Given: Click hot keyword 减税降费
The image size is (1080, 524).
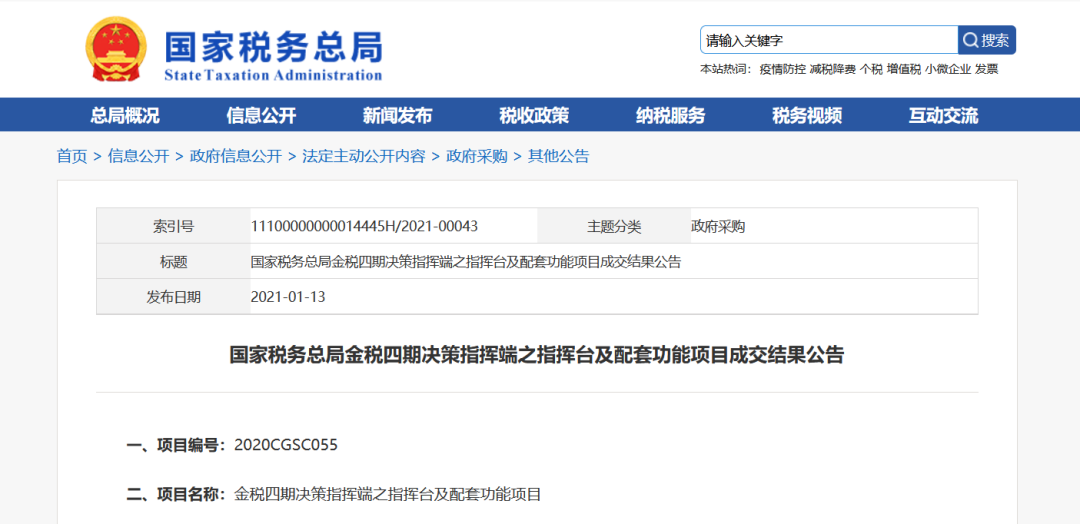Looking at the screenshot, I should click(833, 69).
